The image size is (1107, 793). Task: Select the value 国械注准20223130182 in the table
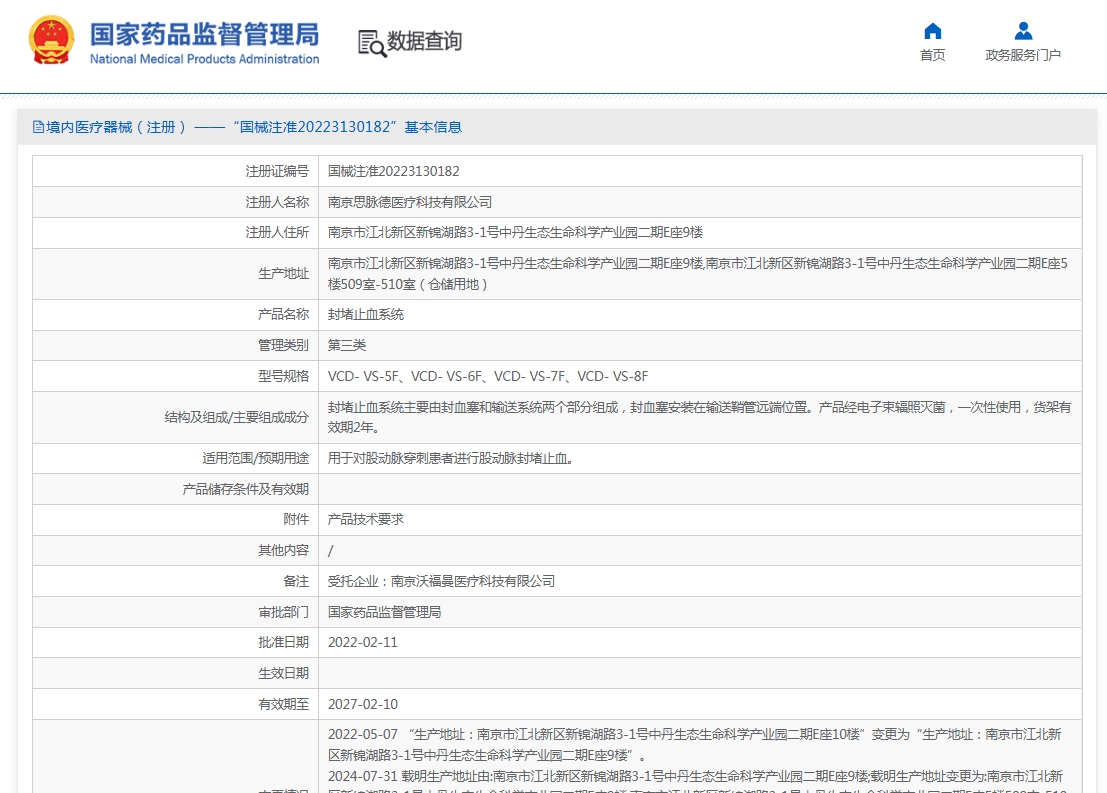tap(393, 171)
